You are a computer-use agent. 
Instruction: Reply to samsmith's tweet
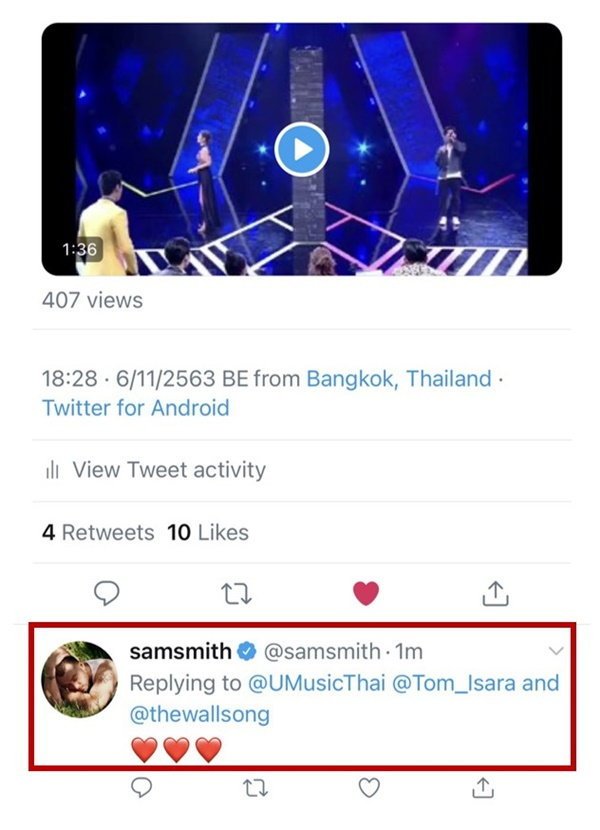[142, 789]
